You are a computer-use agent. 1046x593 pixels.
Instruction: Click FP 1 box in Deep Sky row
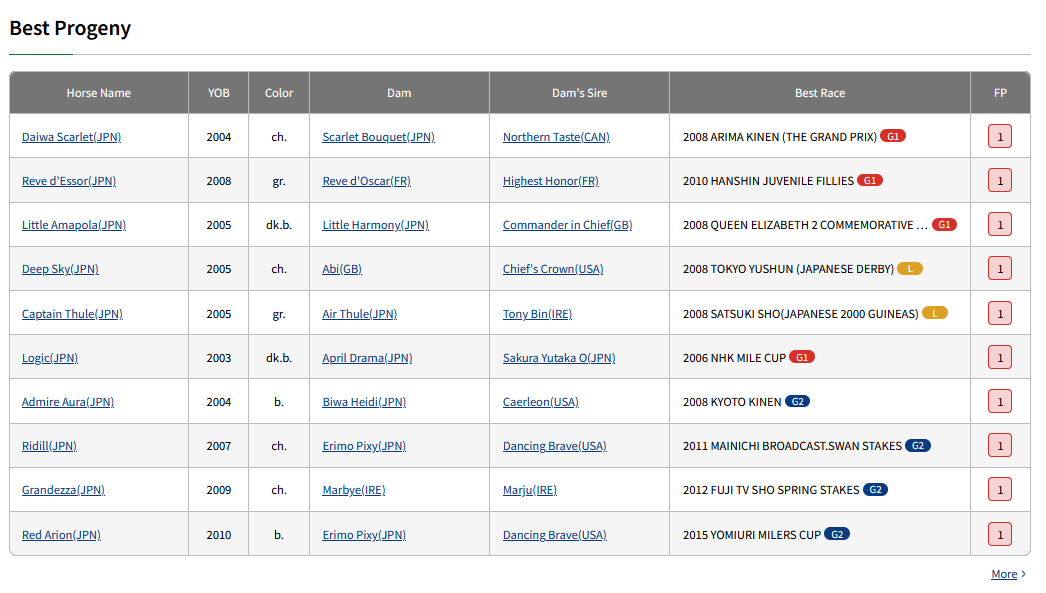(1000, 268)
